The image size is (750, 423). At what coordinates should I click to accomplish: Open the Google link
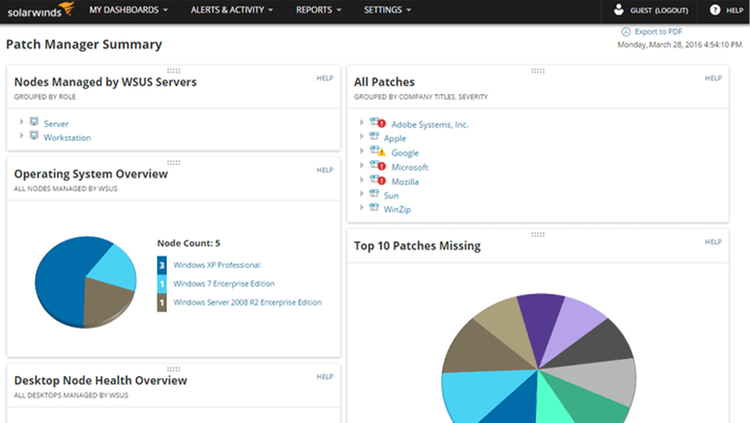tap(405, 153)
